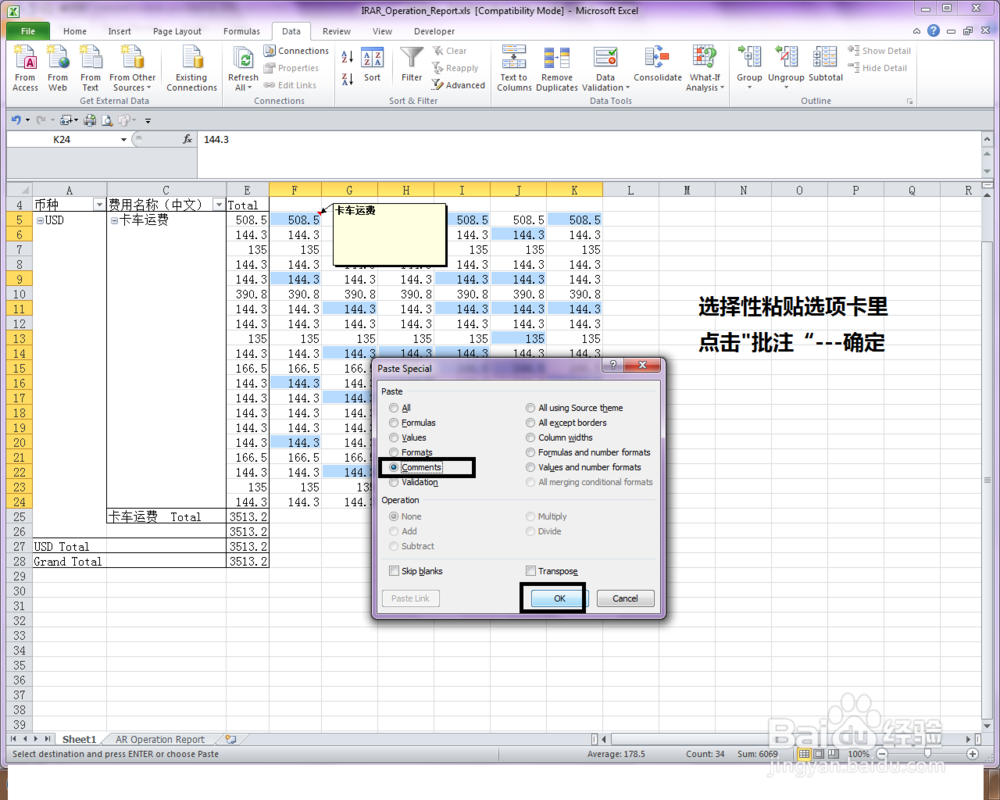Click Paste Special help button
The width and height of the screenshot is (1000, 800).
point(613,365)
